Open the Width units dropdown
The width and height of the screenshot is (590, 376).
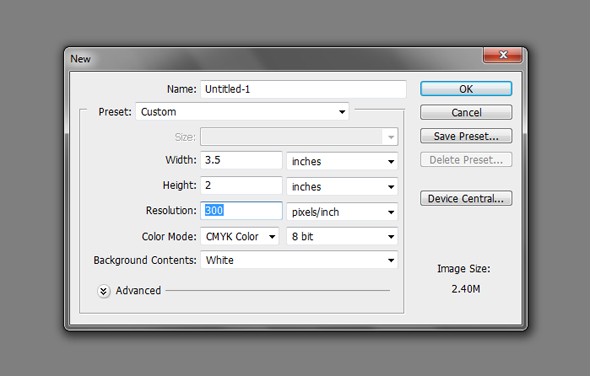pos(342,161)
